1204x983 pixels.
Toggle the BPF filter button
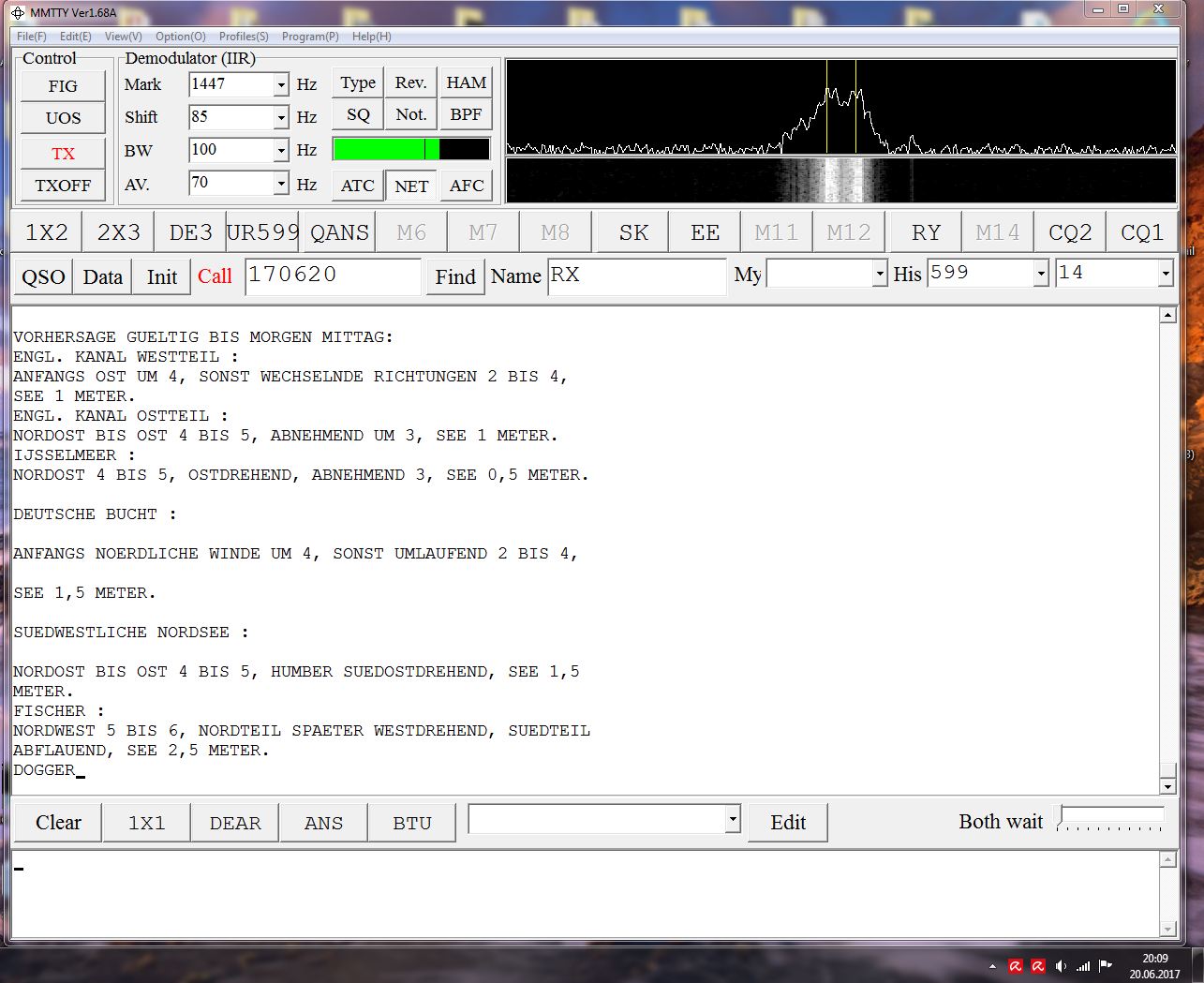coord(466,115)
